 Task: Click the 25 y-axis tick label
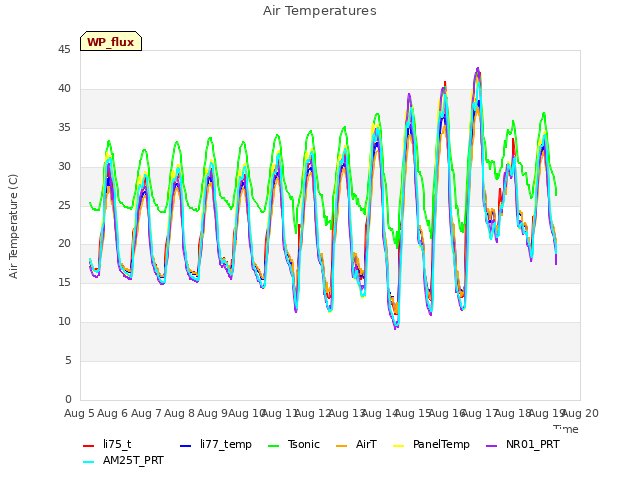pyautogui.click(x=64, y=205)
